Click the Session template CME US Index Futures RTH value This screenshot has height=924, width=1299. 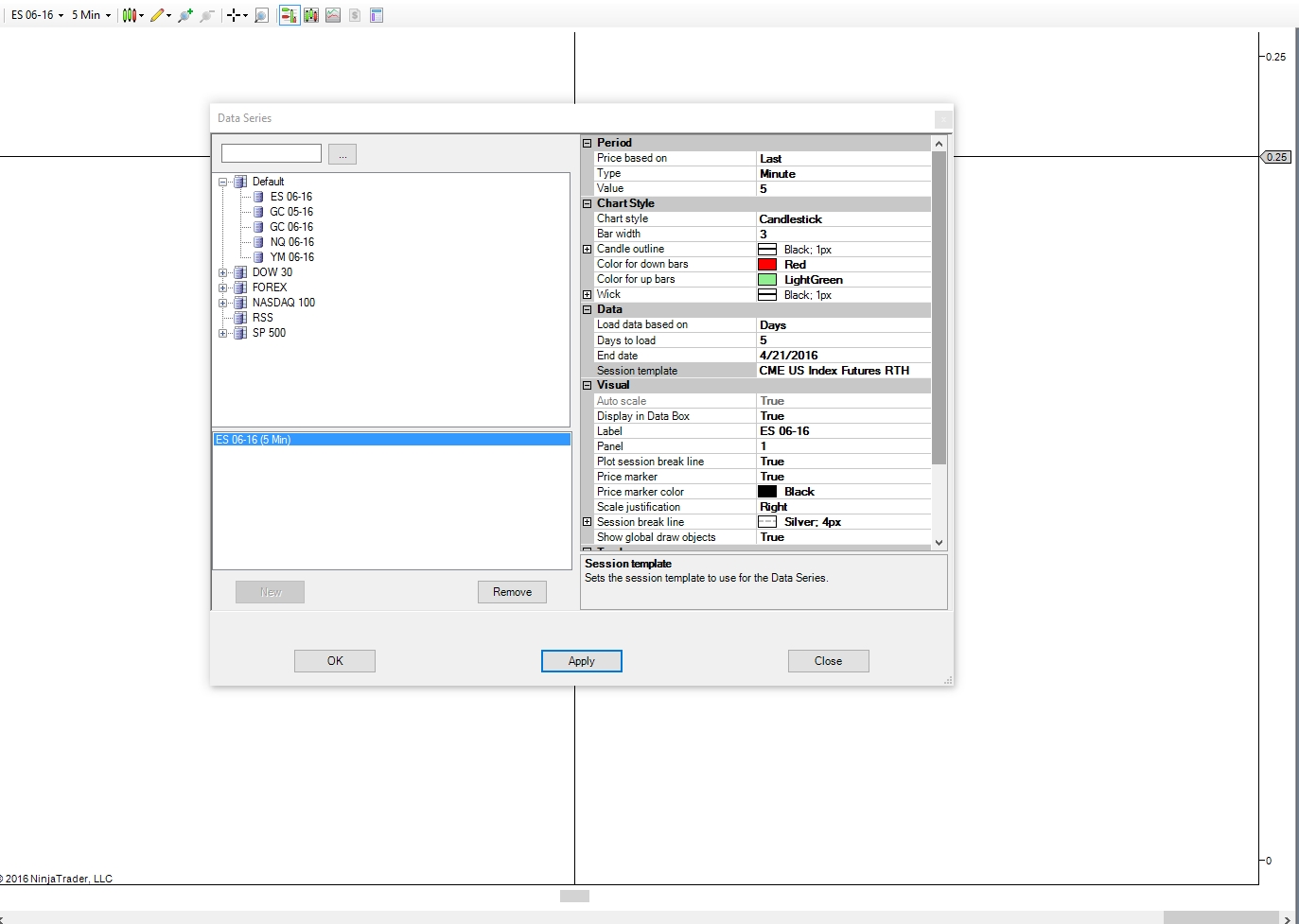[844, 371]
